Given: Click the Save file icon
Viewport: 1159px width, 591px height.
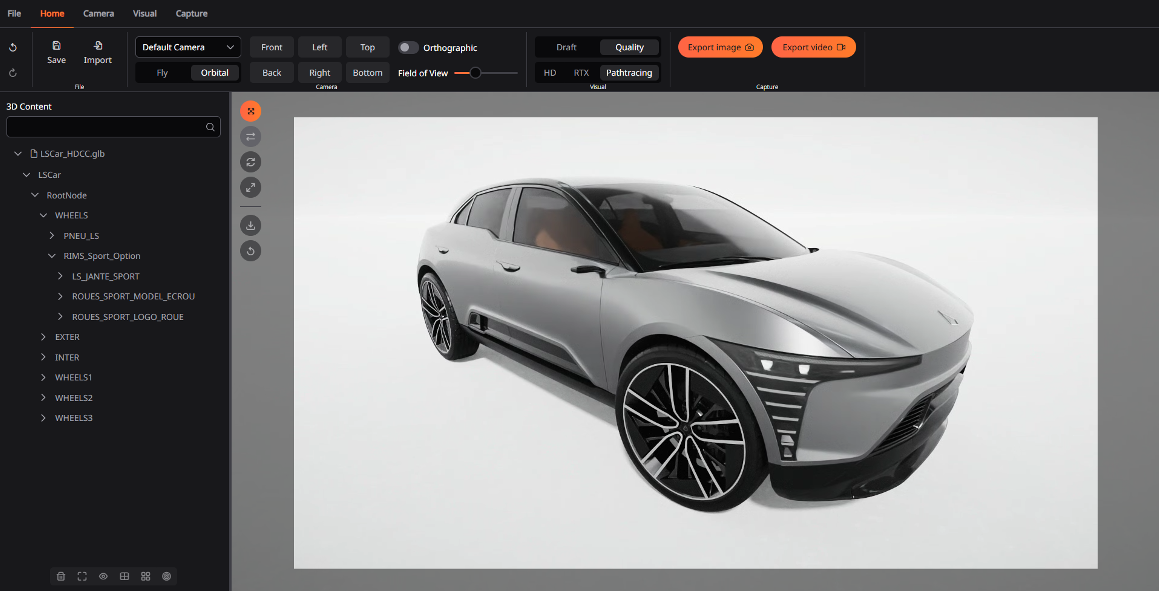Looking at the screenshot, I should 56,46.
